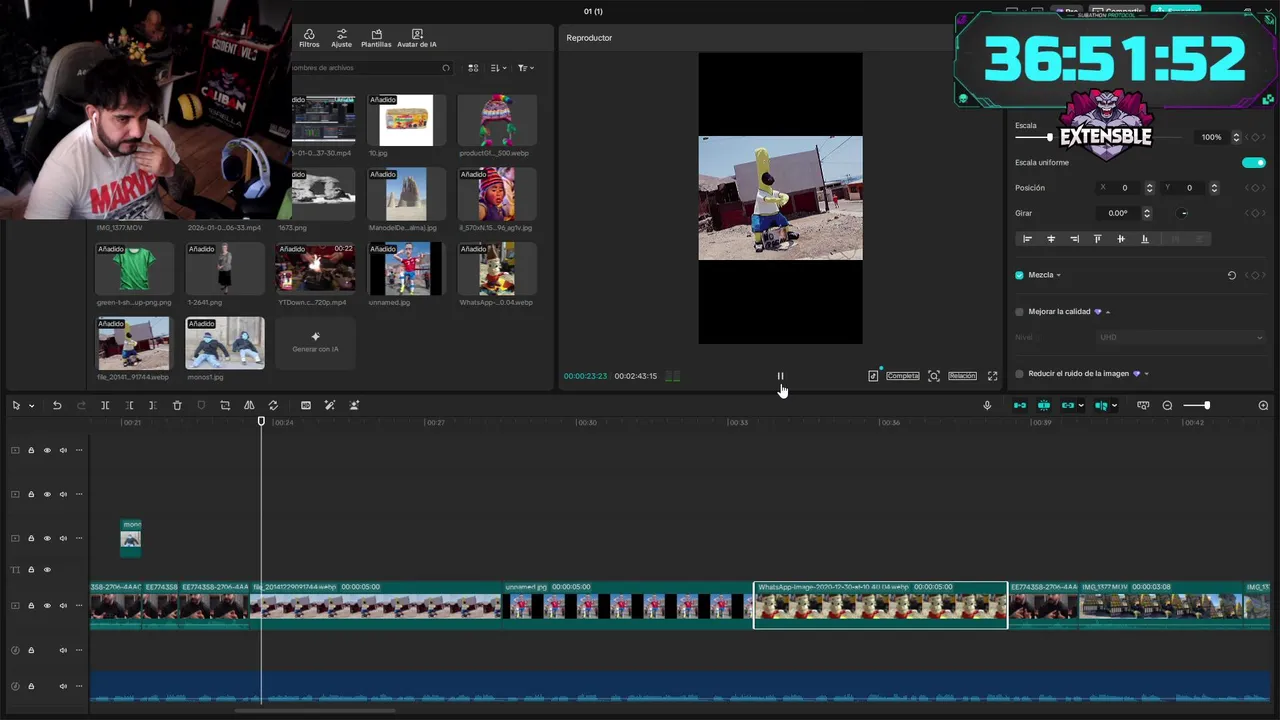Open the Plantillas tab

click(x=376, y=38)
